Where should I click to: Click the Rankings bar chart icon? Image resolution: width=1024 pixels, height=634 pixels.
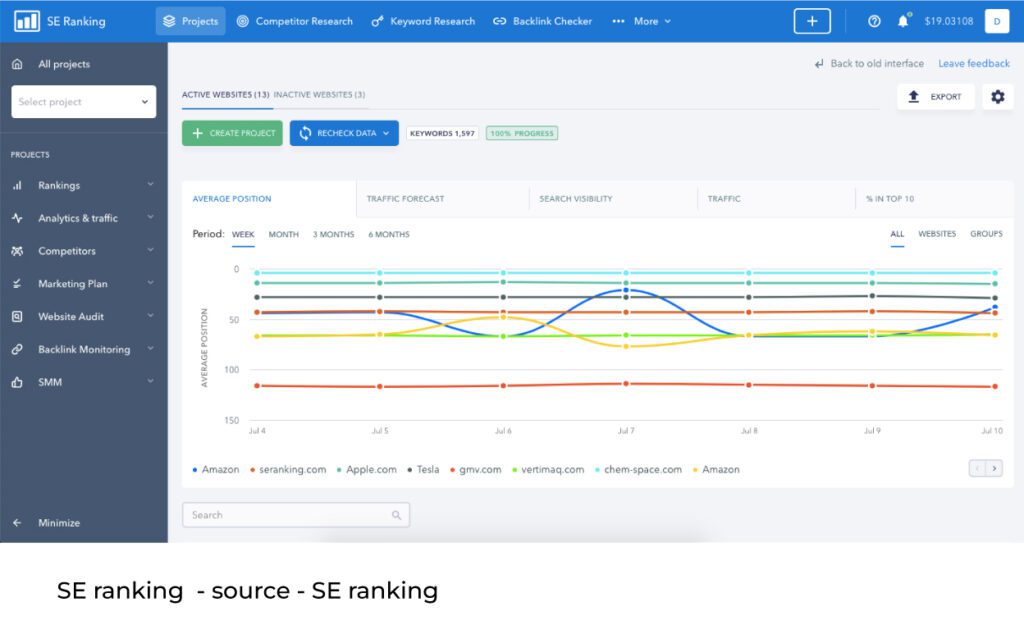17,185
